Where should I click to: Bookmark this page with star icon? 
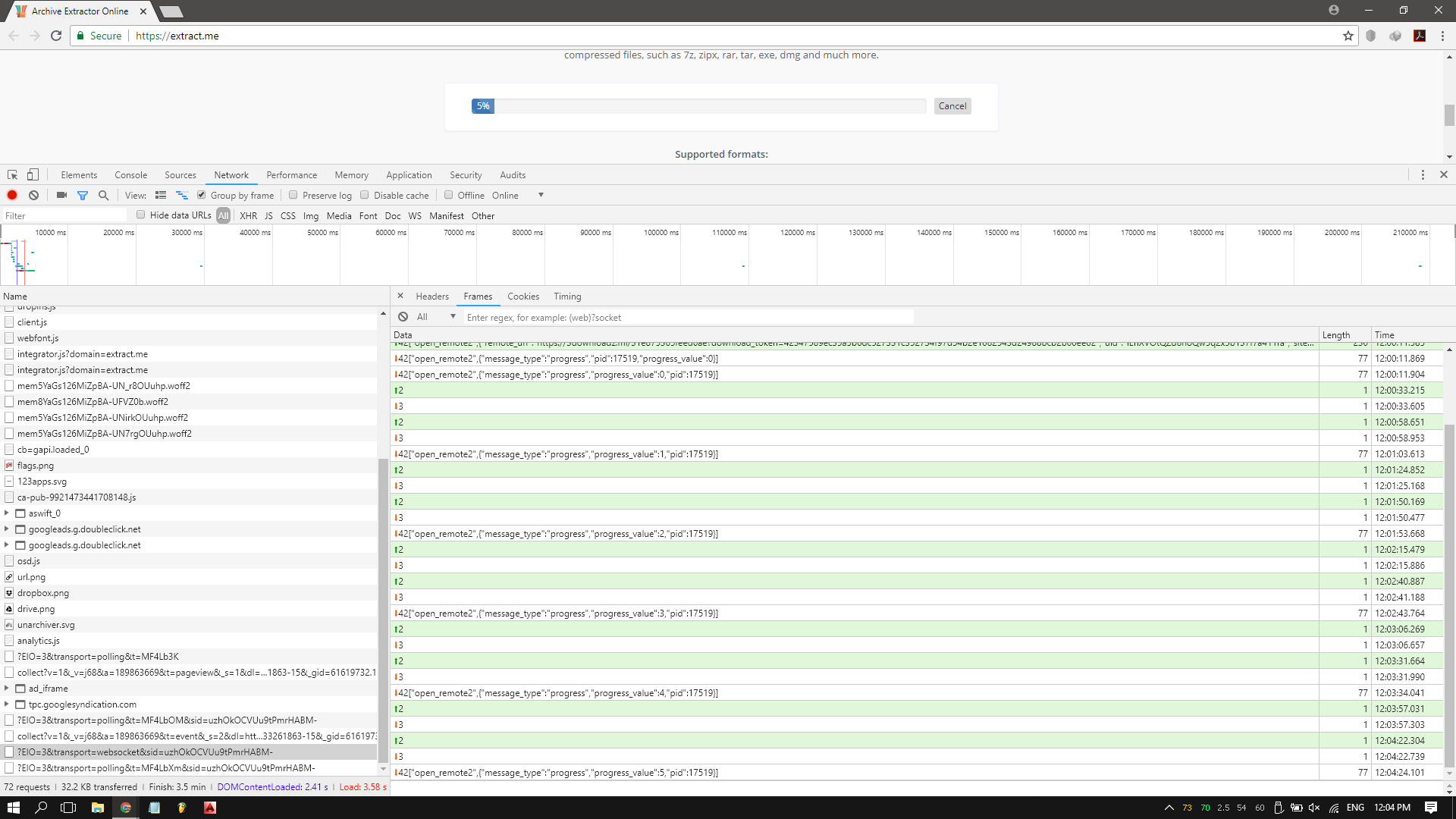(1348, 36)
